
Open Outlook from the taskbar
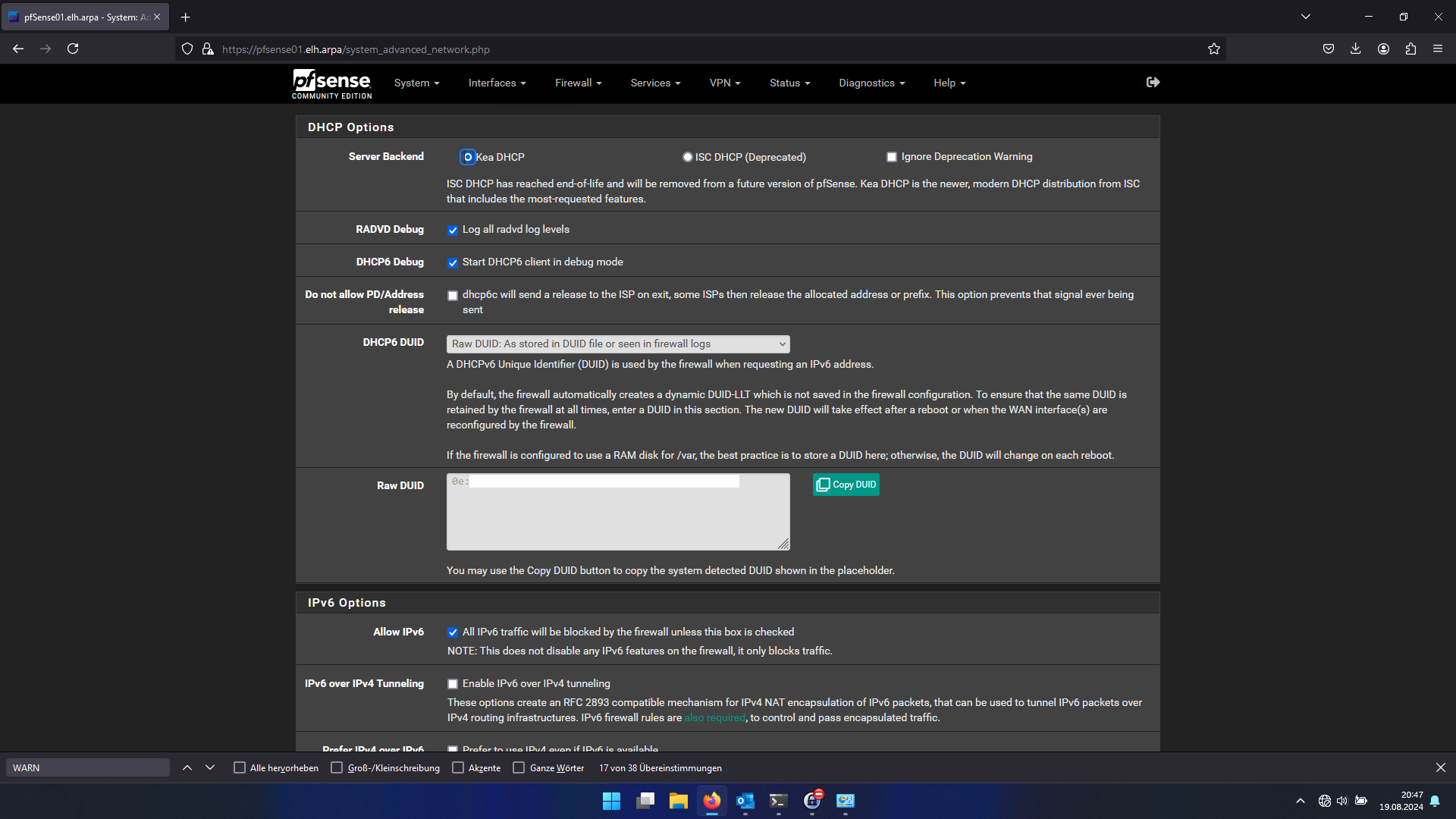coord(745,801)
